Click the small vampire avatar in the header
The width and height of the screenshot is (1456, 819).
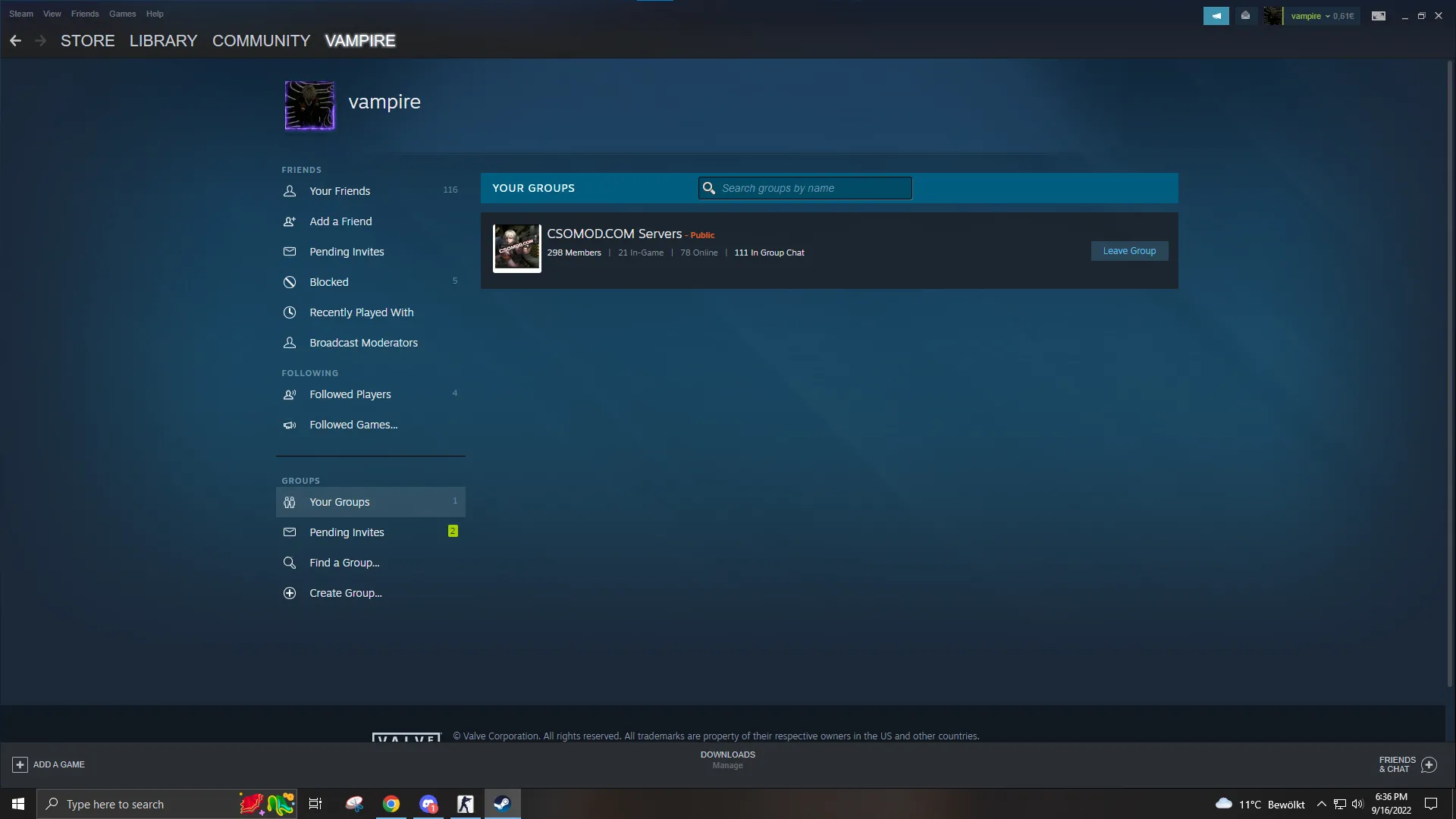pyautogui.click(x=1273, y=16)
